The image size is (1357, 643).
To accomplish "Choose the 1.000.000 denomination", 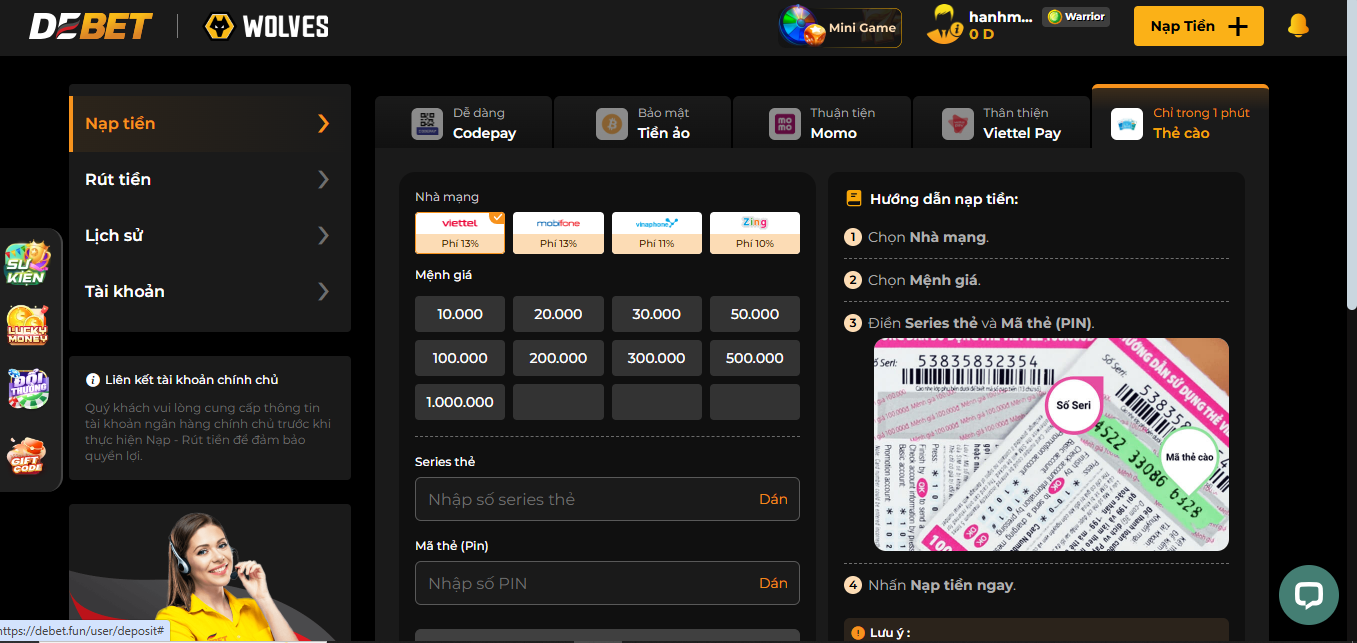I will tap(460, 402).
